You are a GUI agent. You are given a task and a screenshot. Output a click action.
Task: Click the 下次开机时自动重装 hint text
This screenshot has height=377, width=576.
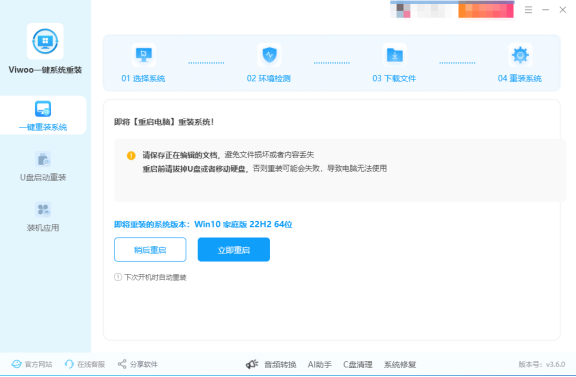[x=155, y=277]
